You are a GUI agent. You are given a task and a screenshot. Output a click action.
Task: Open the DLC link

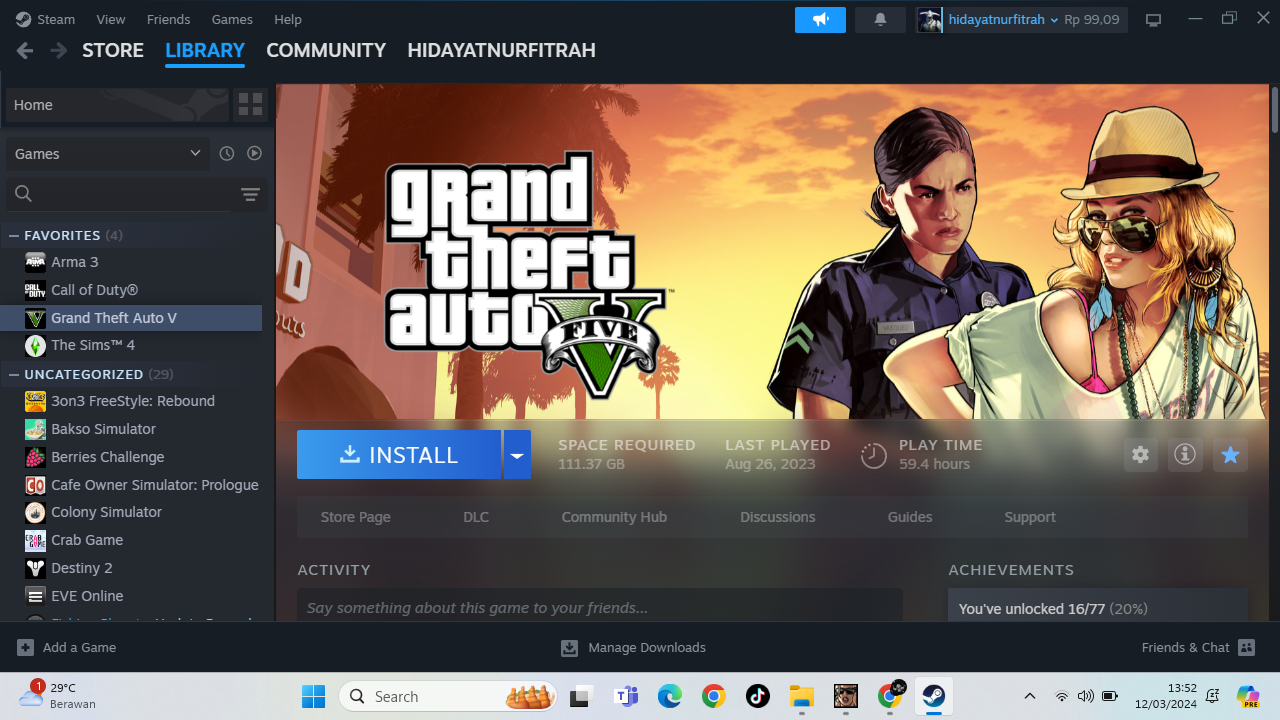tap(476, 517)
